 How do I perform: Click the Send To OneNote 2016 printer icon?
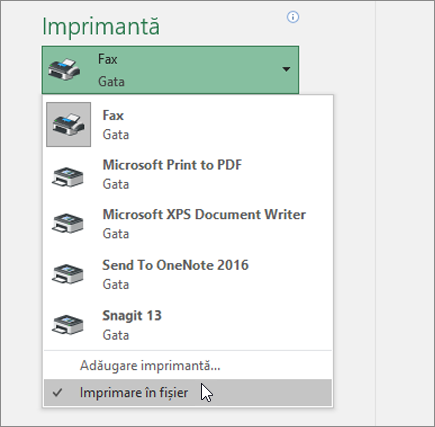[x=68, y=274]
